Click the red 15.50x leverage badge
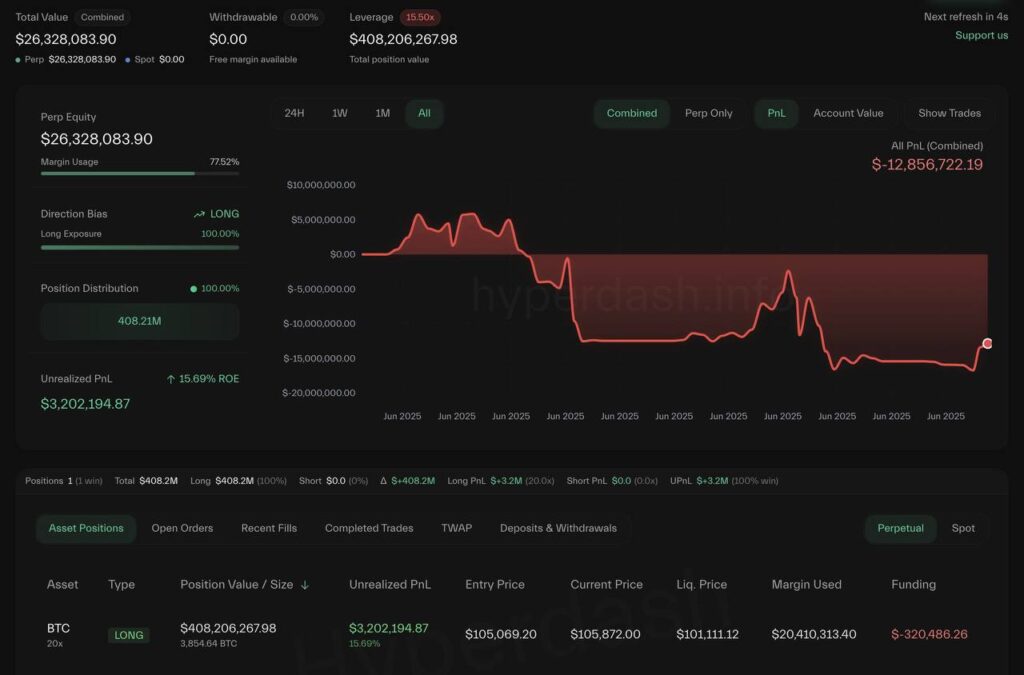This screenshot has width=1024, height=675. tap(420, 17)
